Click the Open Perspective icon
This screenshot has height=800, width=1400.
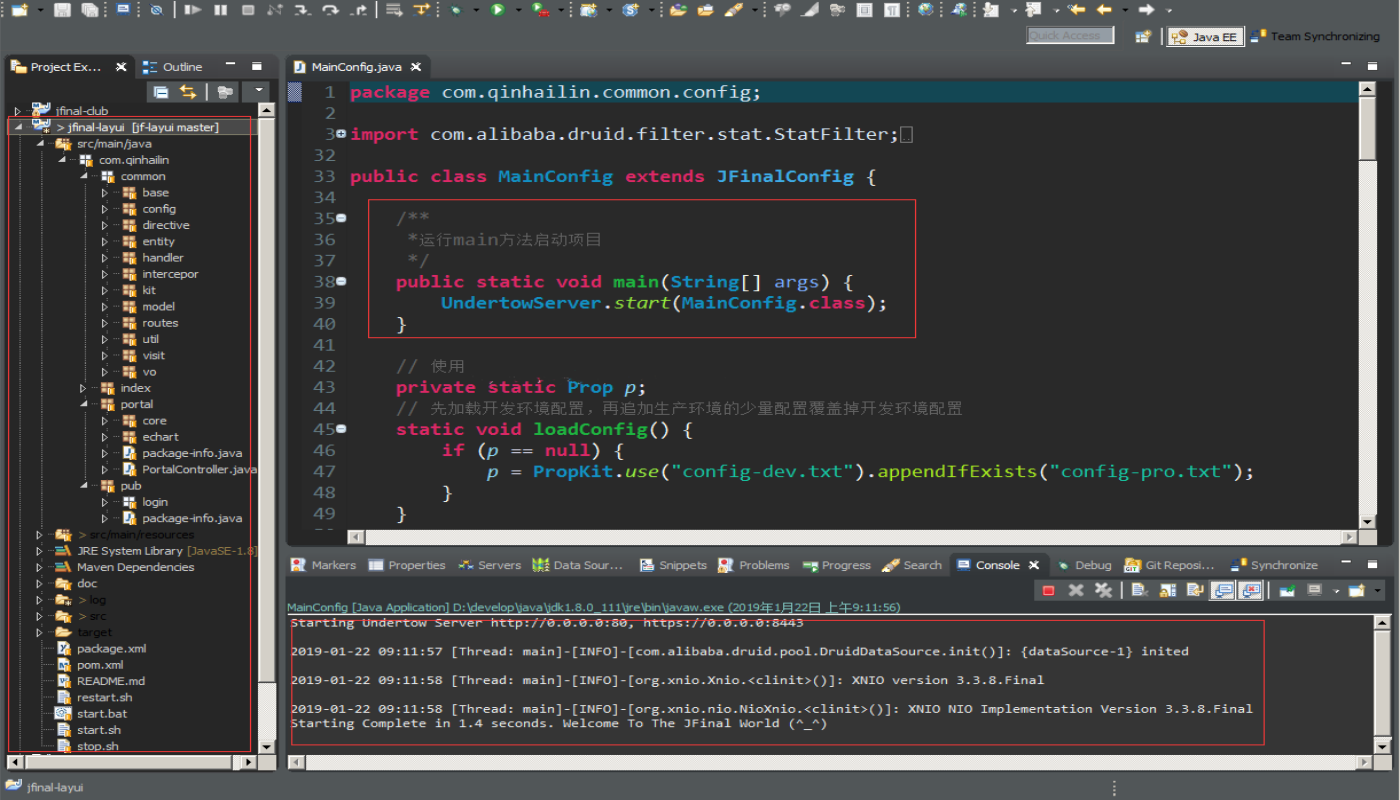point(1143,36)
